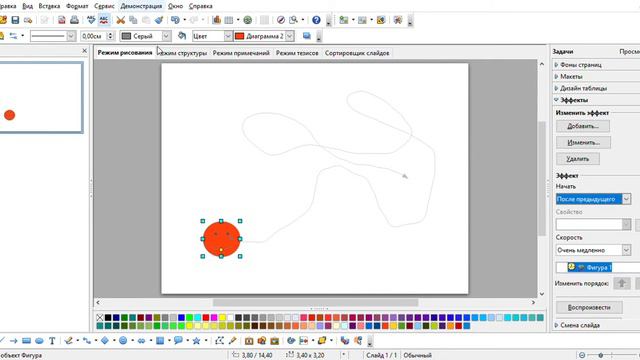Click the line width 0,00см stepper

coord(109,36)
